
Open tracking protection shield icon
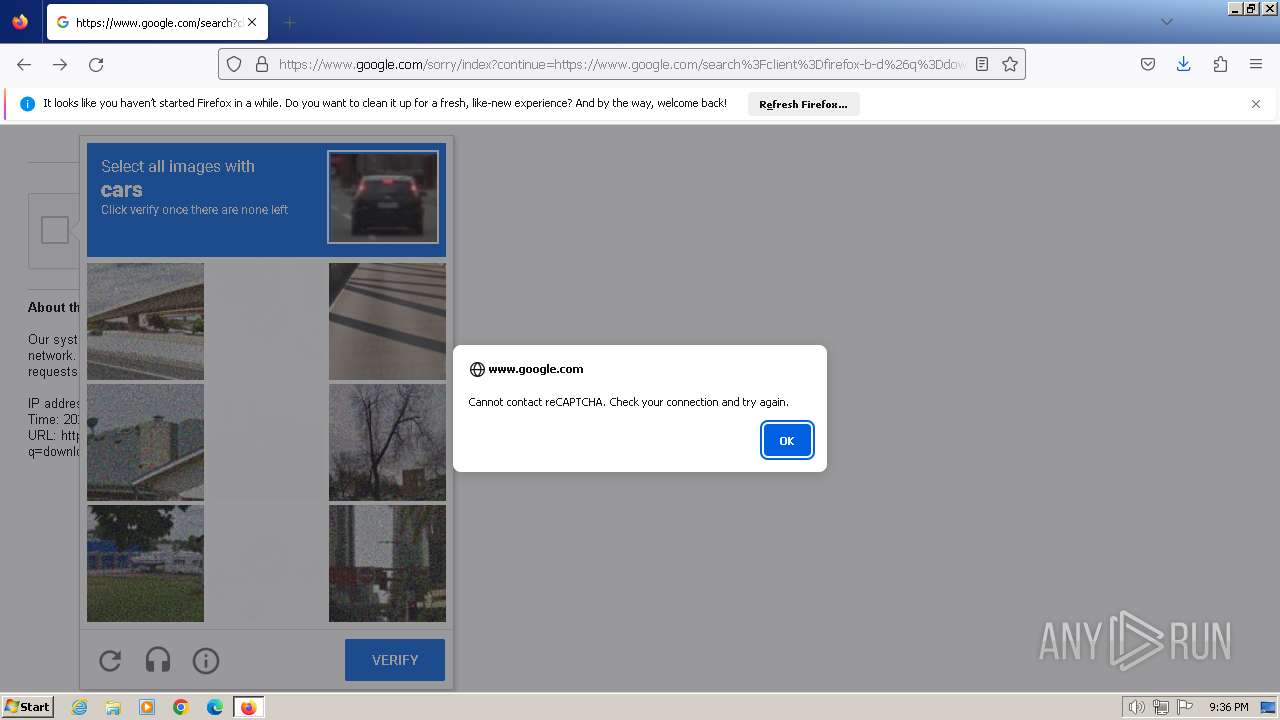coord(234,64)
